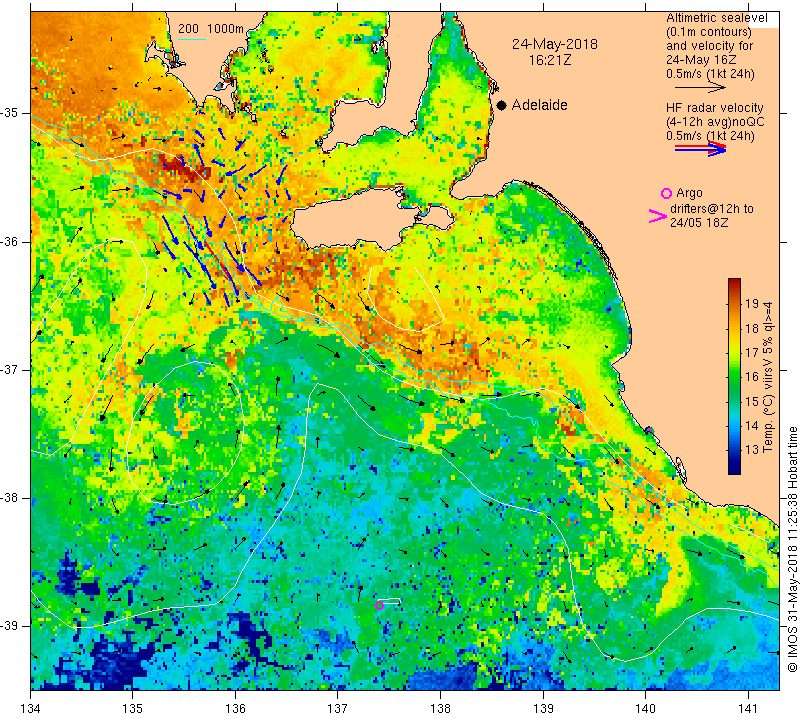Click the '16:21Z' time label

pyautogui.click(x=549, y=60)
